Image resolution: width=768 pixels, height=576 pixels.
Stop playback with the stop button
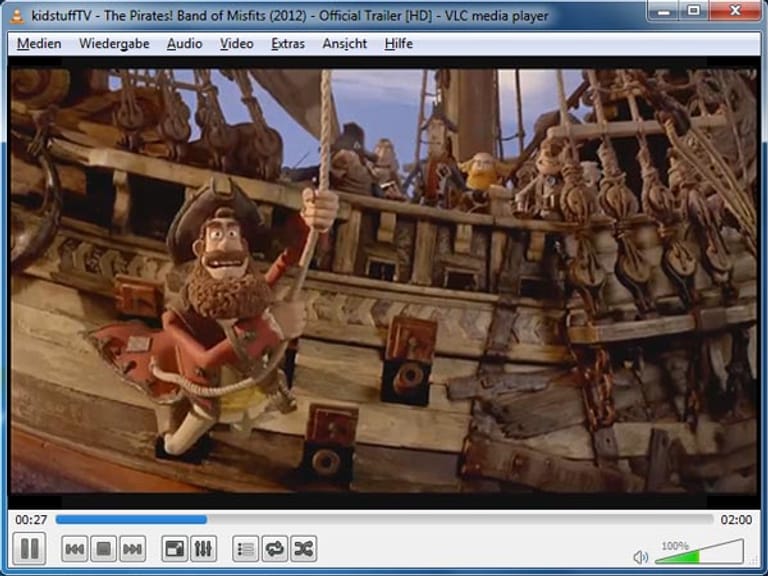click(x=103, y=549)
